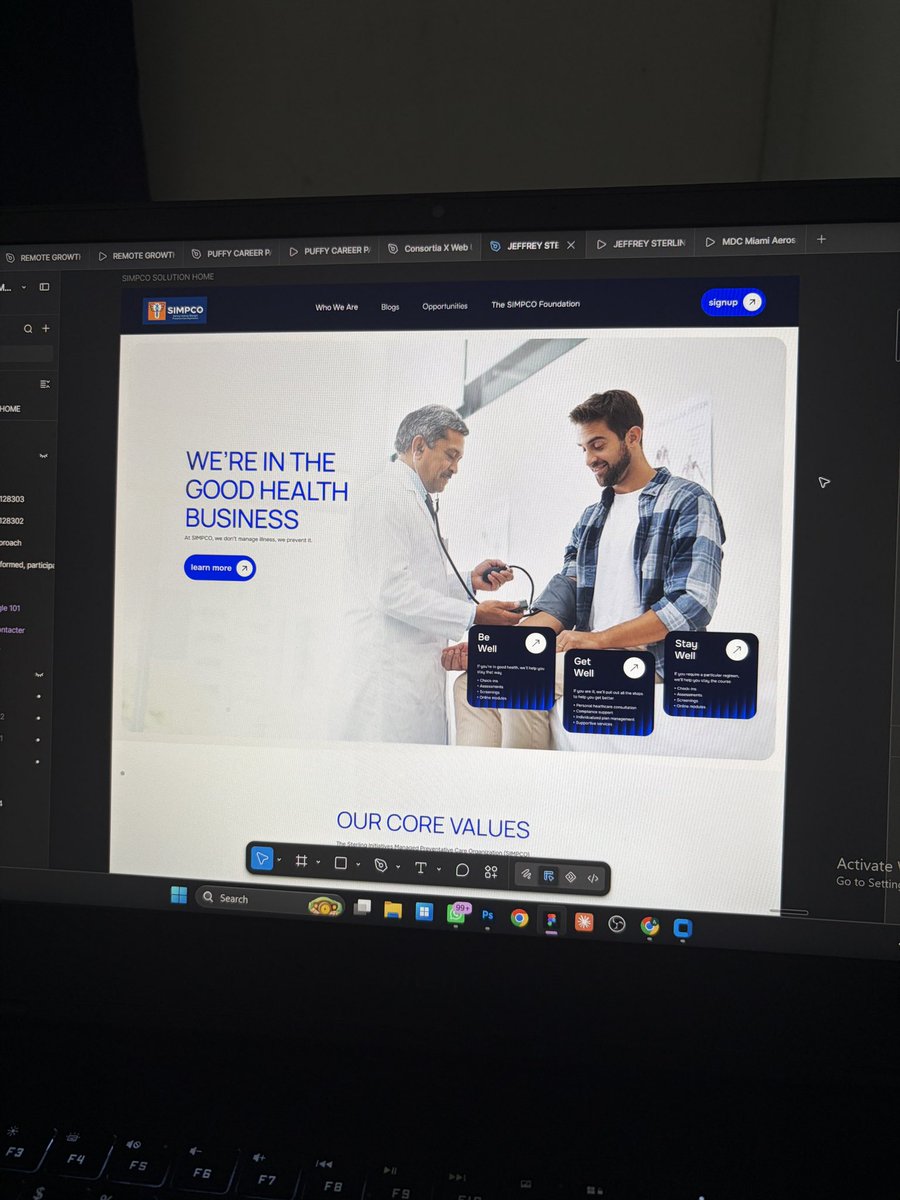Open the REMOTE GROWTH prototype tab
The width and height of the screenshot is (900, 1200).
pyautogui.click(x=135, y=255)
